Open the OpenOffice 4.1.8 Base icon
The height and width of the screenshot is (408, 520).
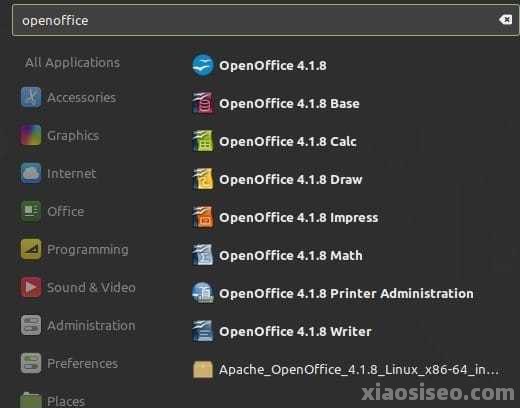click(203, 103)
